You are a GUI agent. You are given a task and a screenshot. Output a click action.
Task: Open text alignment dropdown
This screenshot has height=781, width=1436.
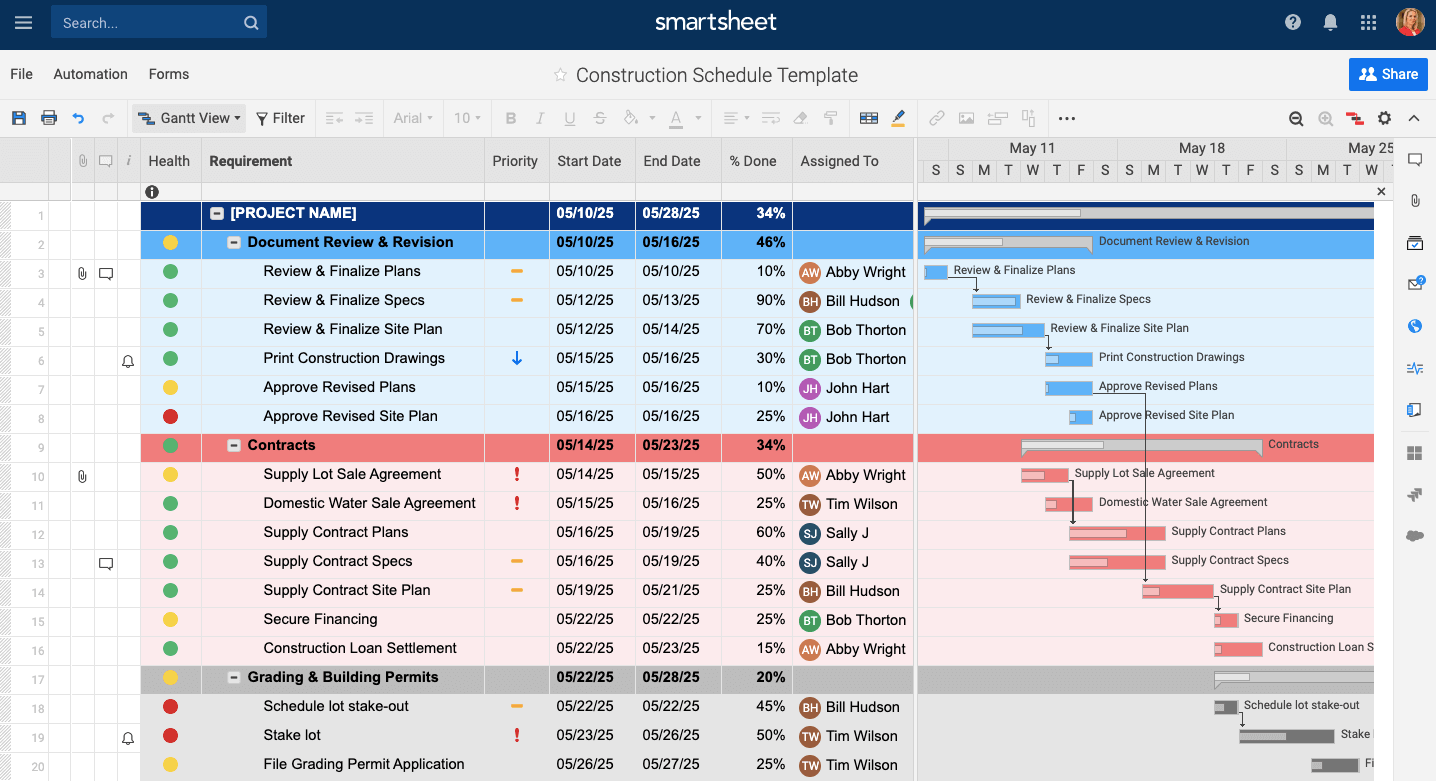pyautogui.click(x=736, y=118)
